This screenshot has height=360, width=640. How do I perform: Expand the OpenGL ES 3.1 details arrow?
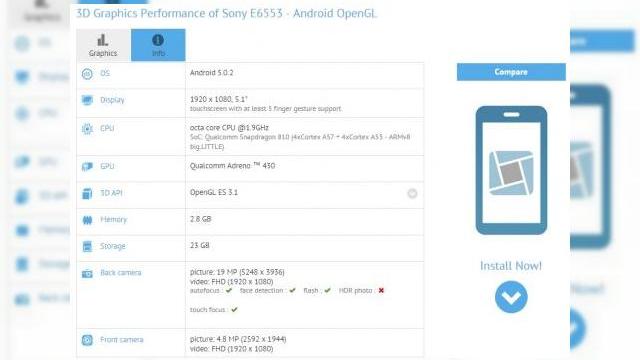[x=412, y=193]
